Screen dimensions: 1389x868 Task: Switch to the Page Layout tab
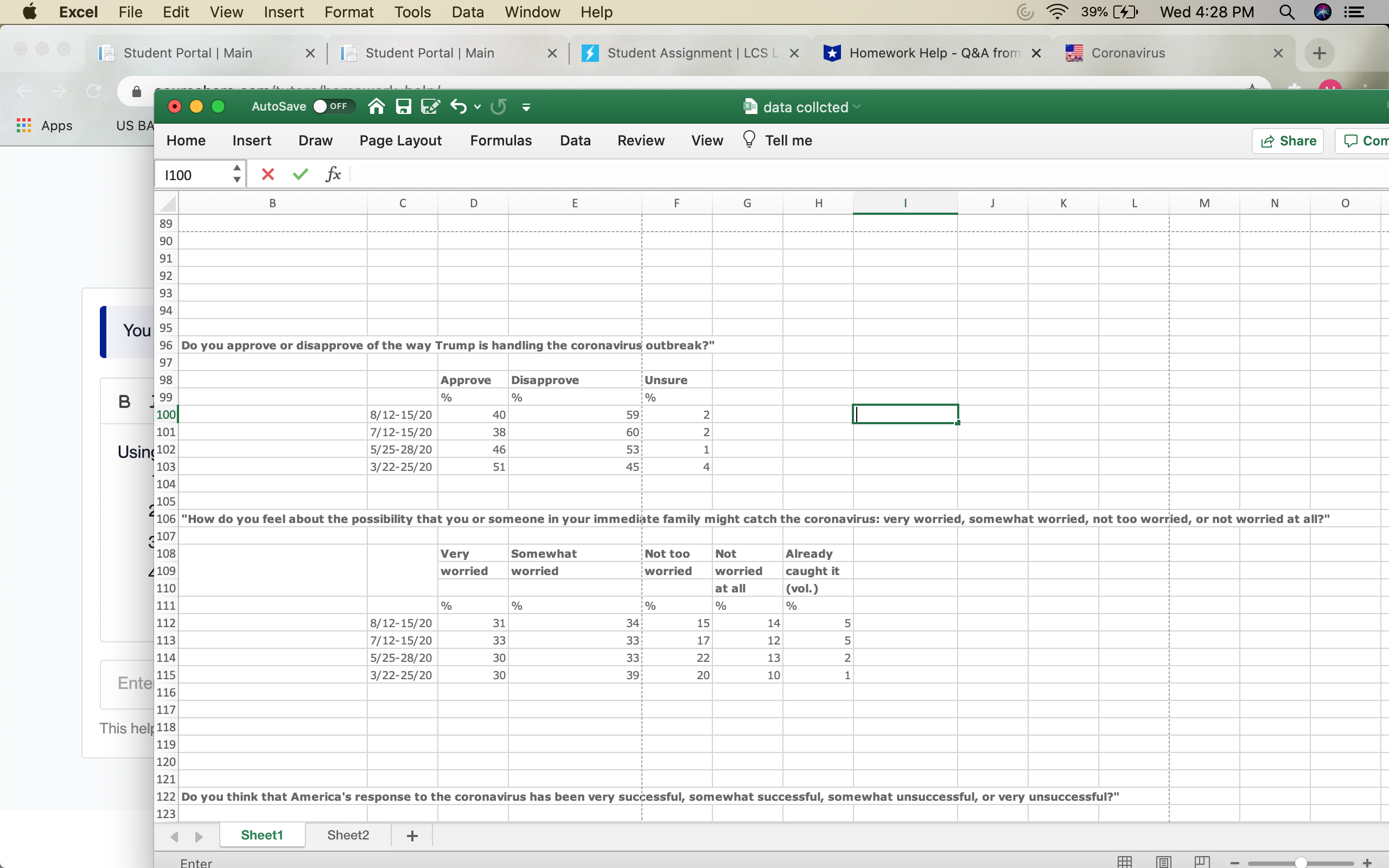[x=400, y=141]
